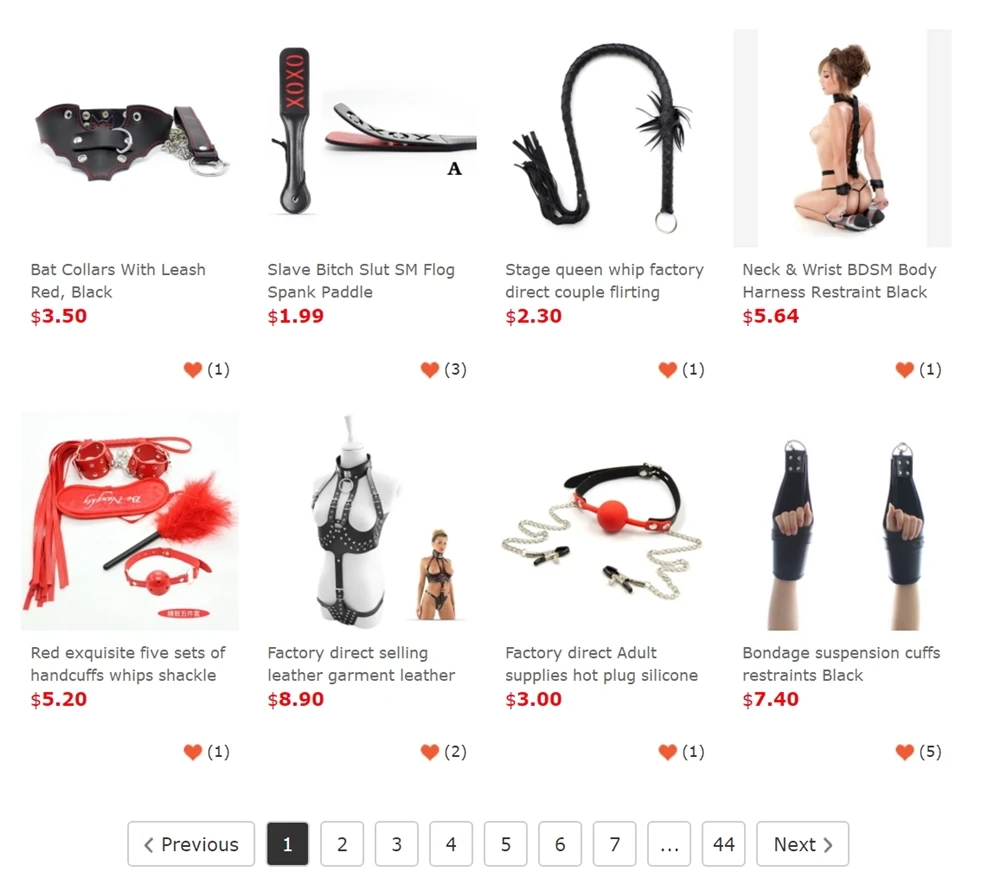Click the Previous page button
The image size is (1000, 884).
tap(191, 844)
